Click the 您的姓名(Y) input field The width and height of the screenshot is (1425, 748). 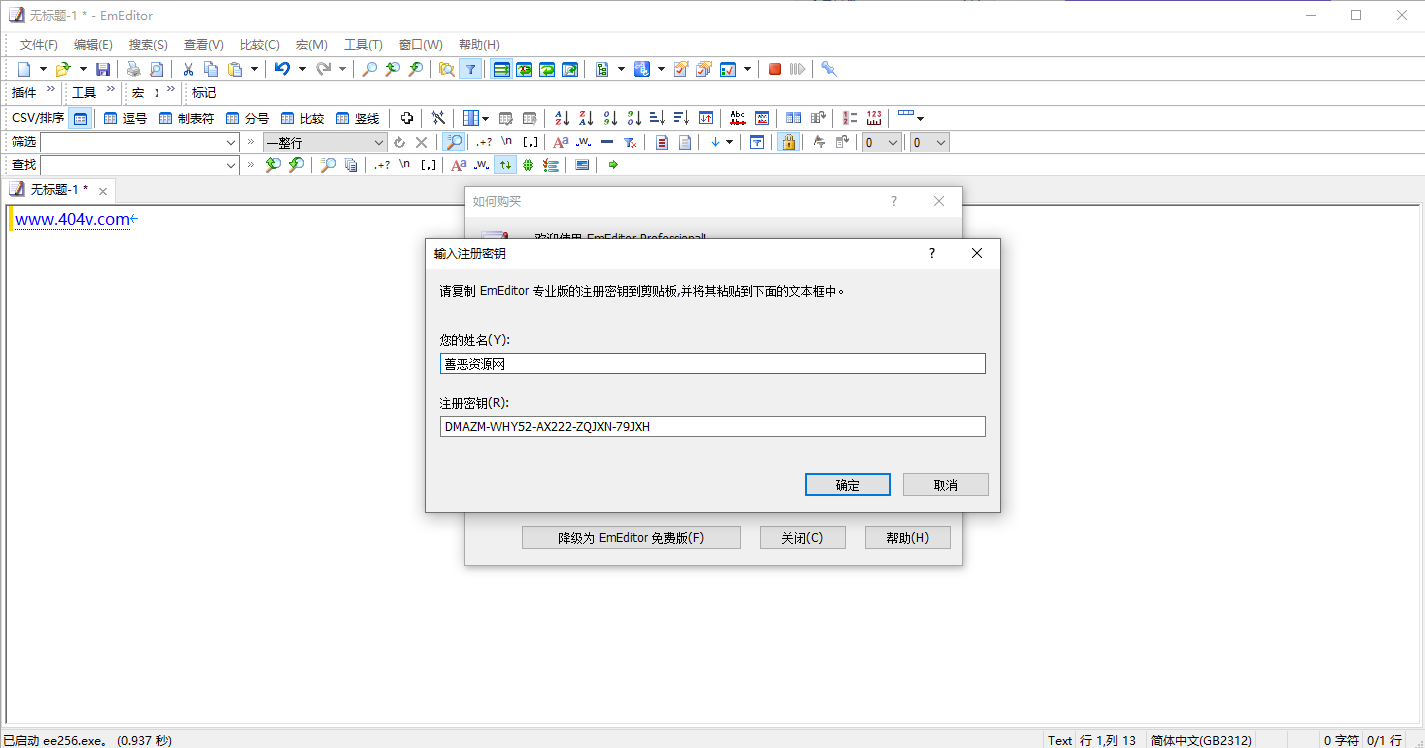(x=713, y=364)
